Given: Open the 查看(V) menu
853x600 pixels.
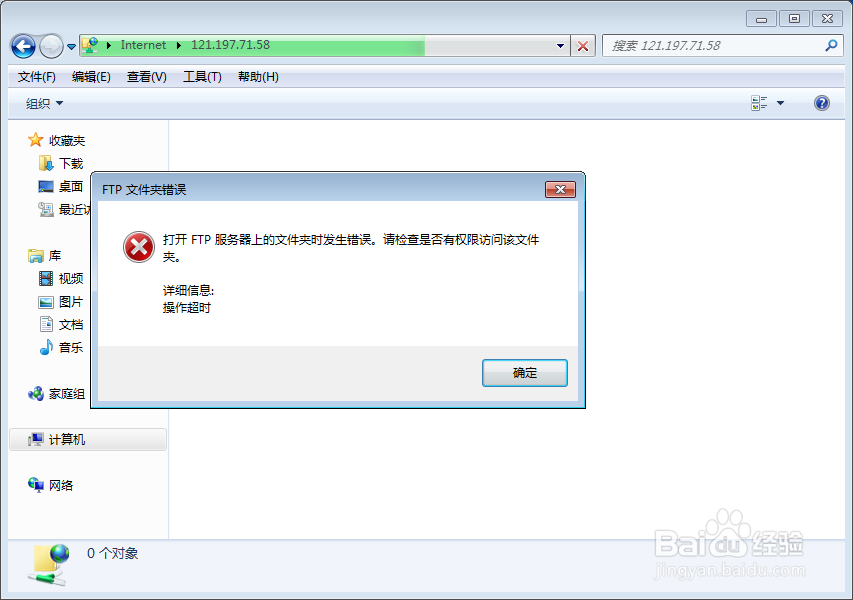Looking at the screenshot, I should click(146, 77).
